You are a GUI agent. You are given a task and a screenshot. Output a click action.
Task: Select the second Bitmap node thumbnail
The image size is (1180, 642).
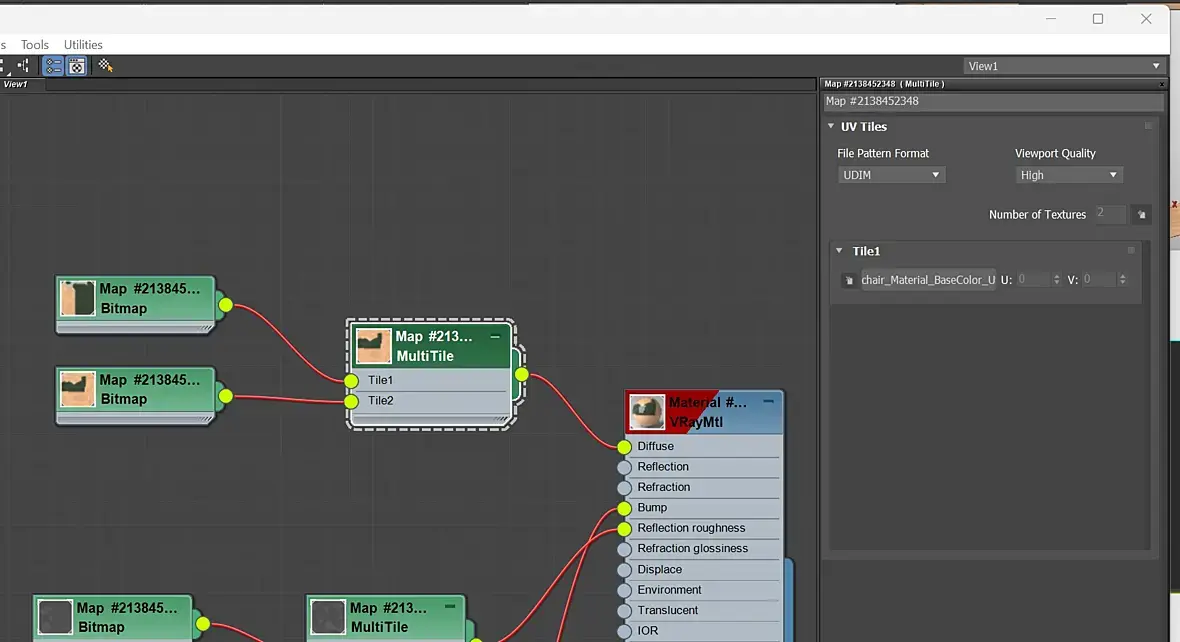(x=78, y=389)
